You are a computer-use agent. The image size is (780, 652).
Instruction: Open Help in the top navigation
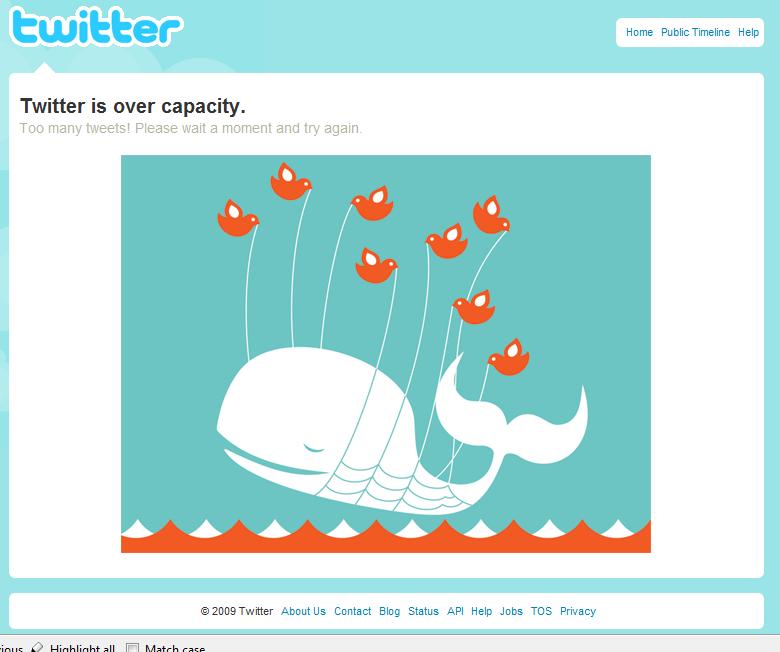click(x=748, y=32)
